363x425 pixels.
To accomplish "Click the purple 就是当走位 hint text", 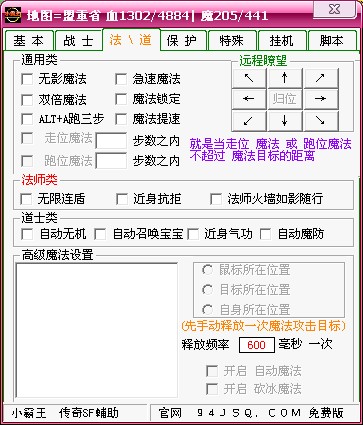I will [x=270, y=150].
